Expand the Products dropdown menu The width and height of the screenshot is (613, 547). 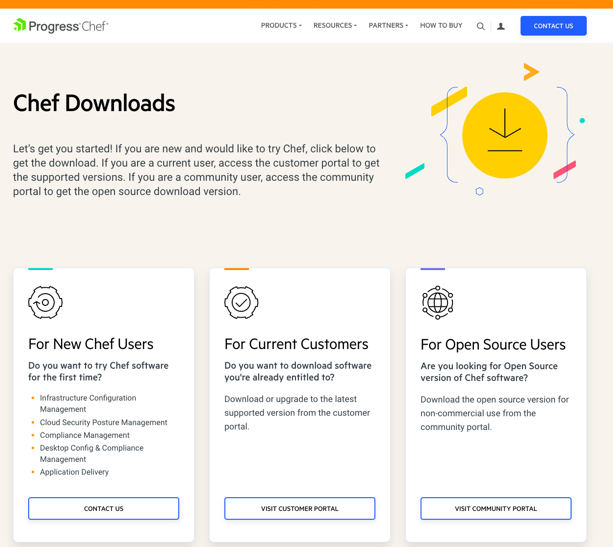click(x=281, y=26)
